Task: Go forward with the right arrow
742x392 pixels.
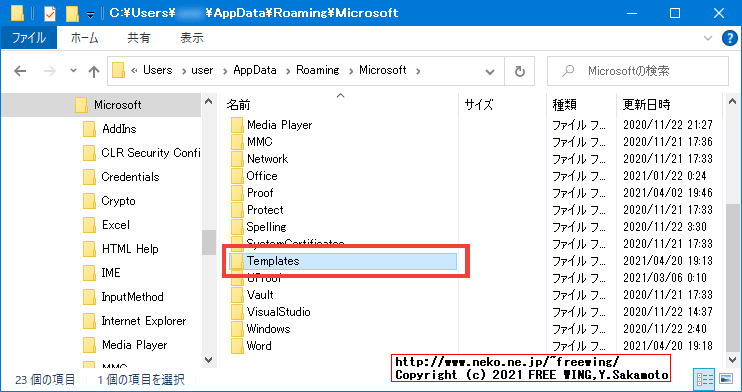Action: tap(49, 71)
